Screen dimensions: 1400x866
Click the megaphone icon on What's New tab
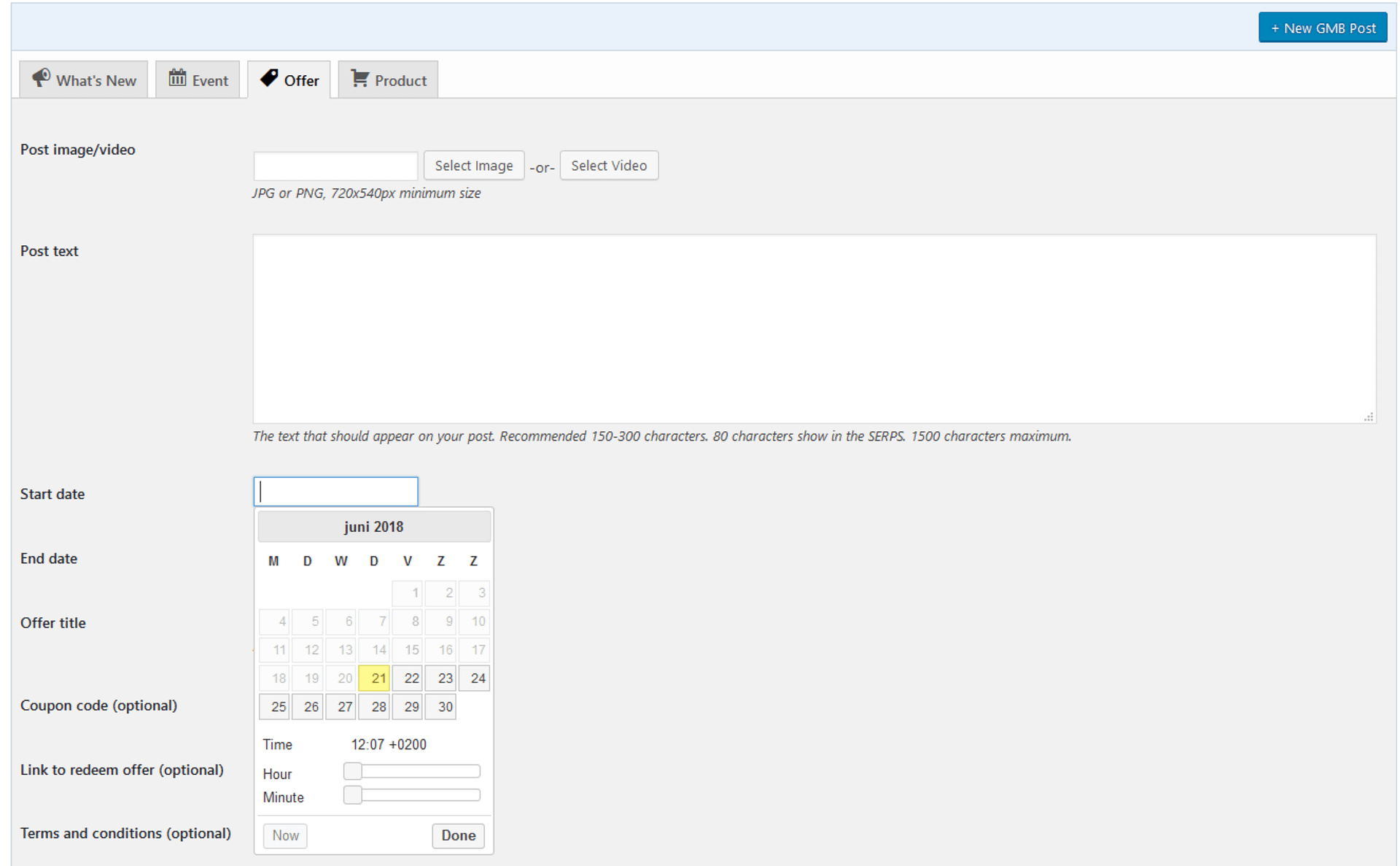[x=41, y=78]
